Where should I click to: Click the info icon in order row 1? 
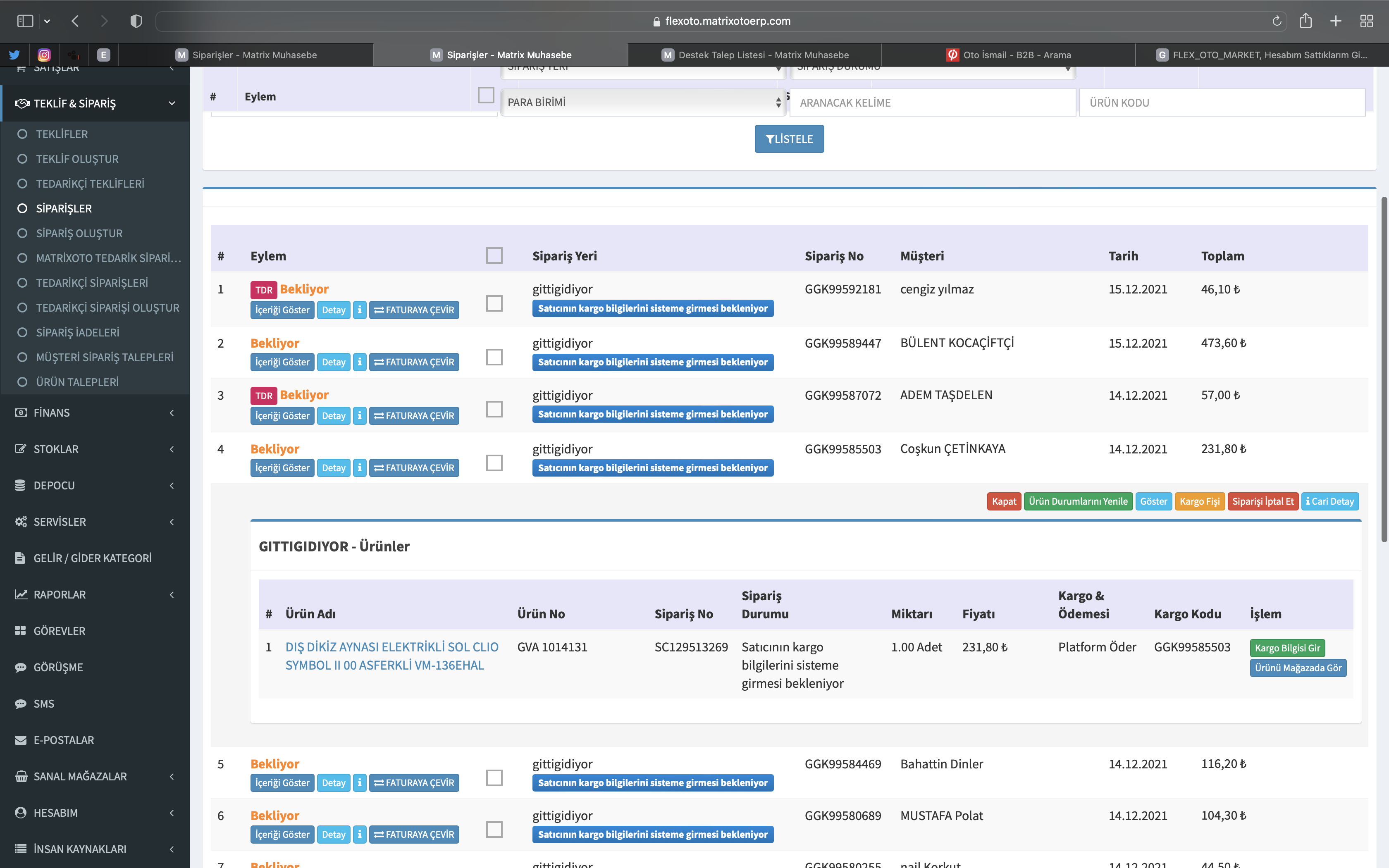359,310
